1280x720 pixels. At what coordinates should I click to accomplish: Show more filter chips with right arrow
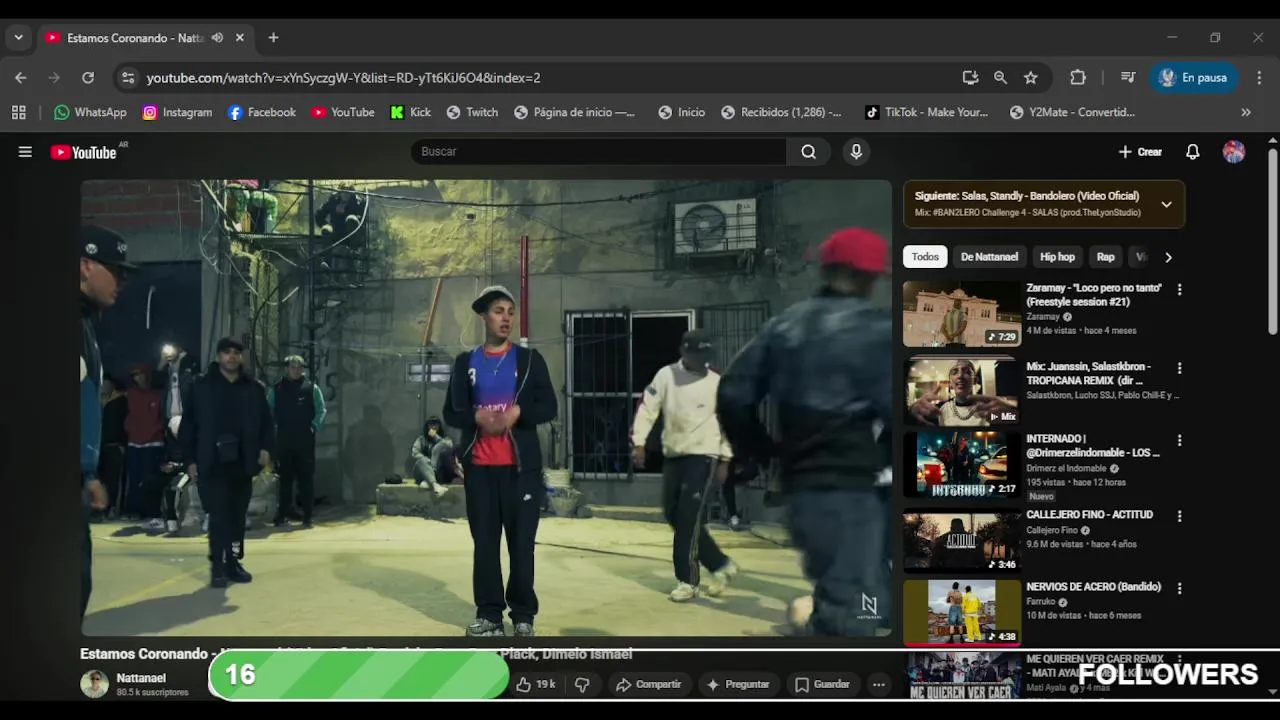(x=1168, y=257)
